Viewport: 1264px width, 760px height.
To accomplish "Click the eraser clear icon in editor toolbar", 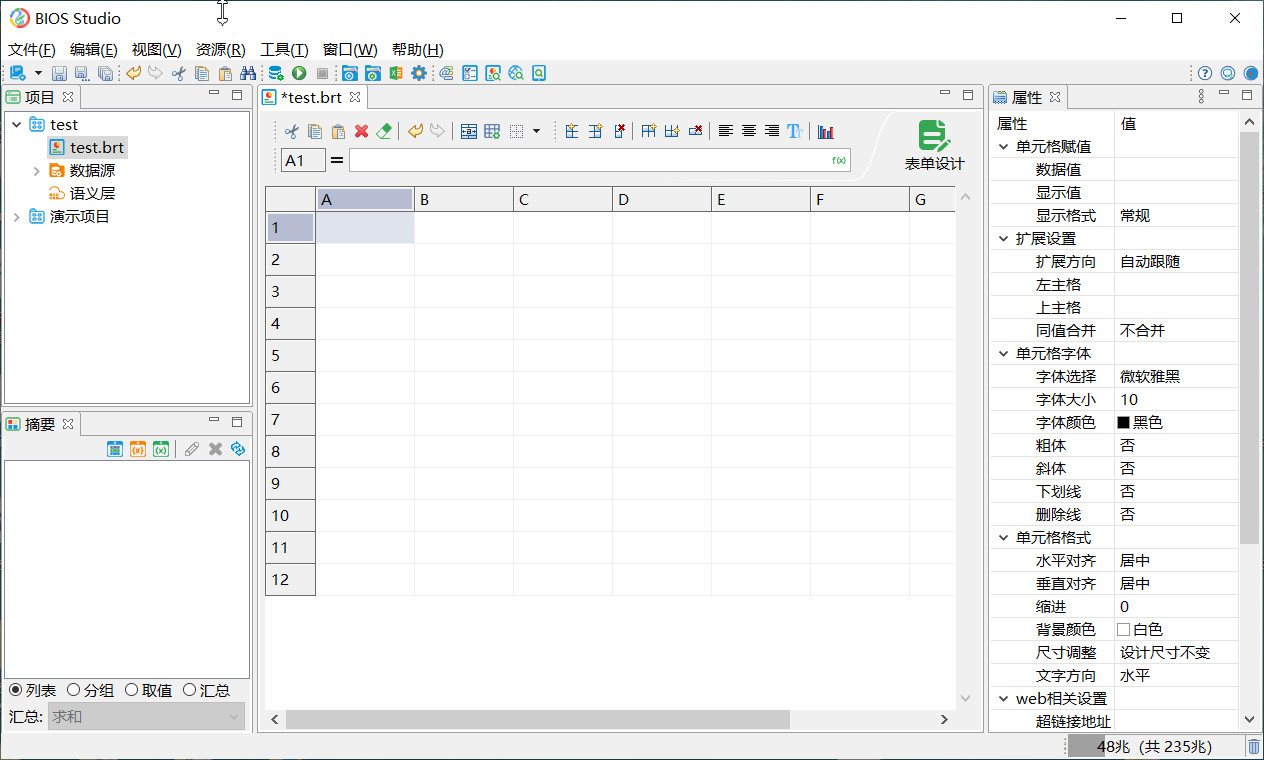I will point(384,131).
